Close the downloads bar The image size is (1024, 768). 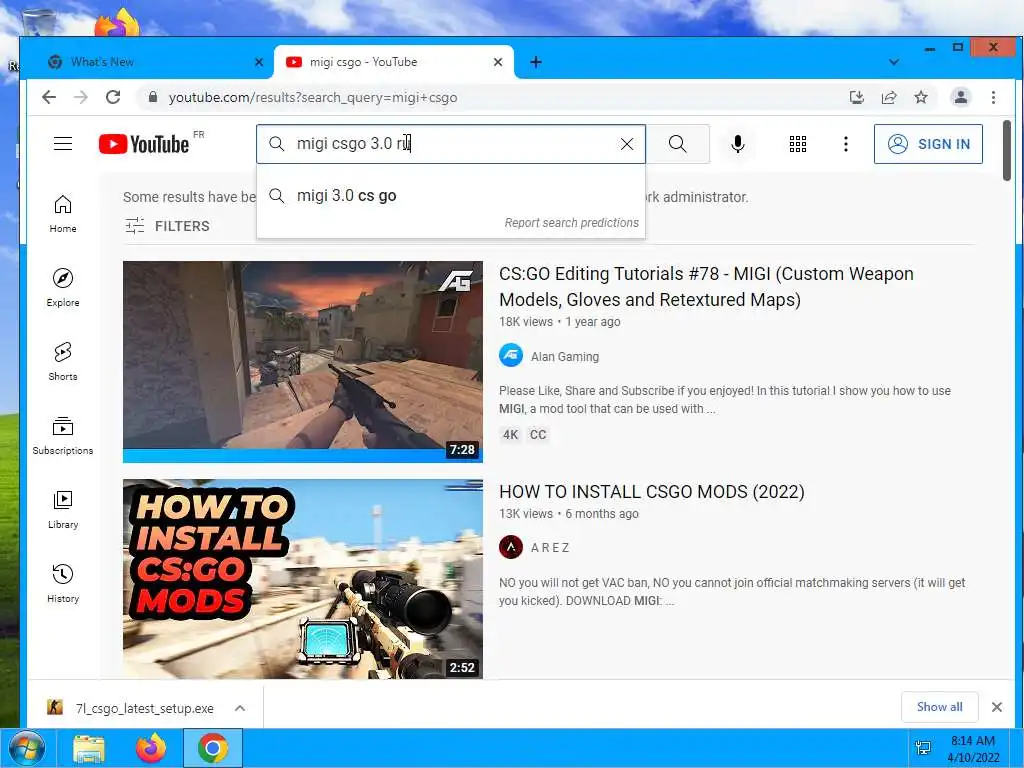997,707
